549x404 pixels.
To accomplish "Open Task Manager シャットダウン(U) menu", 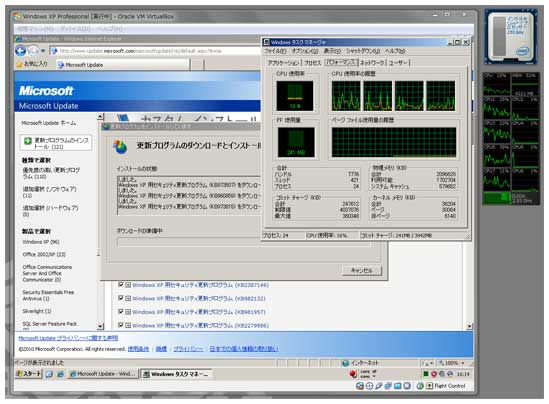I will 363,51.
